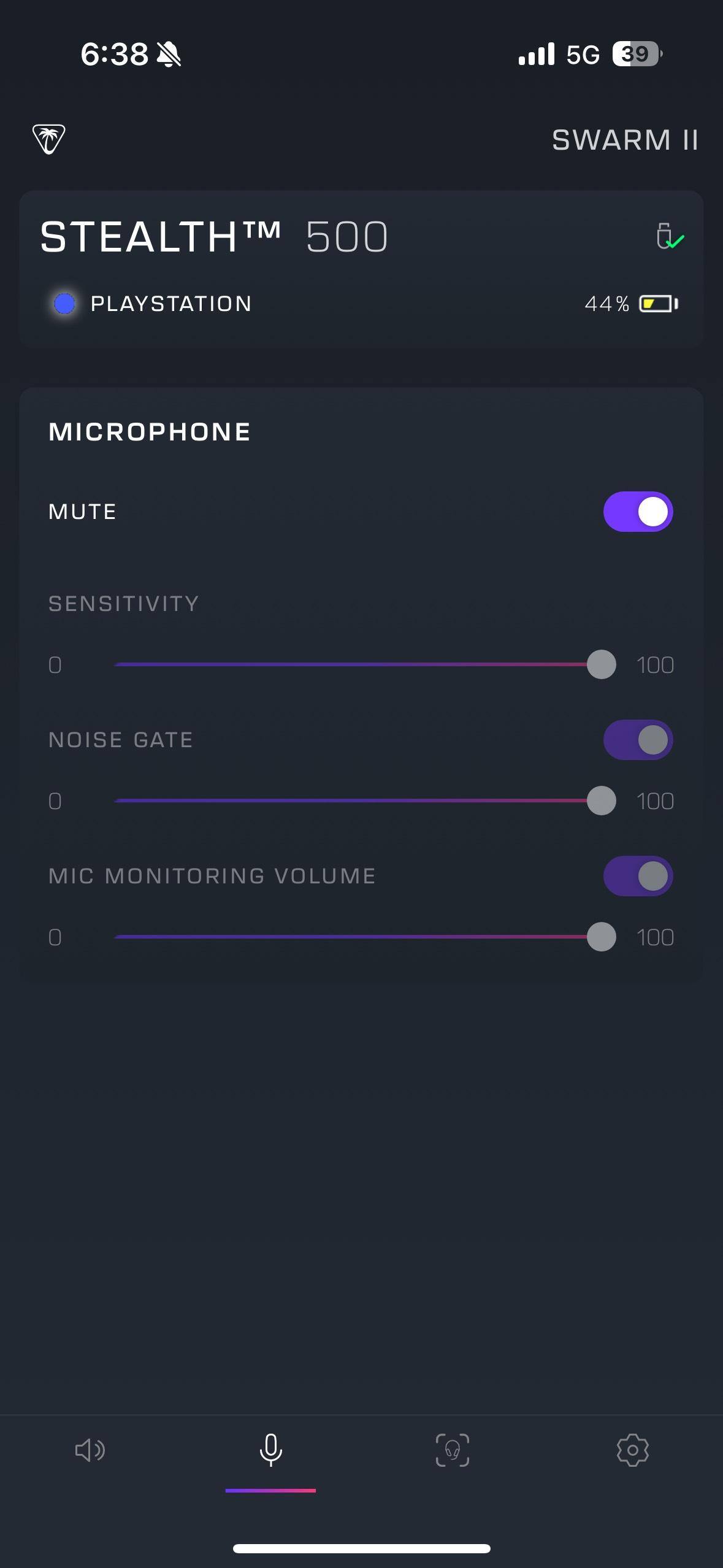Image resolution: width=723 pixels, height=1568 pixels.
Task: Tap the 44% battery percentage
Action: click(x=606, y=304)
